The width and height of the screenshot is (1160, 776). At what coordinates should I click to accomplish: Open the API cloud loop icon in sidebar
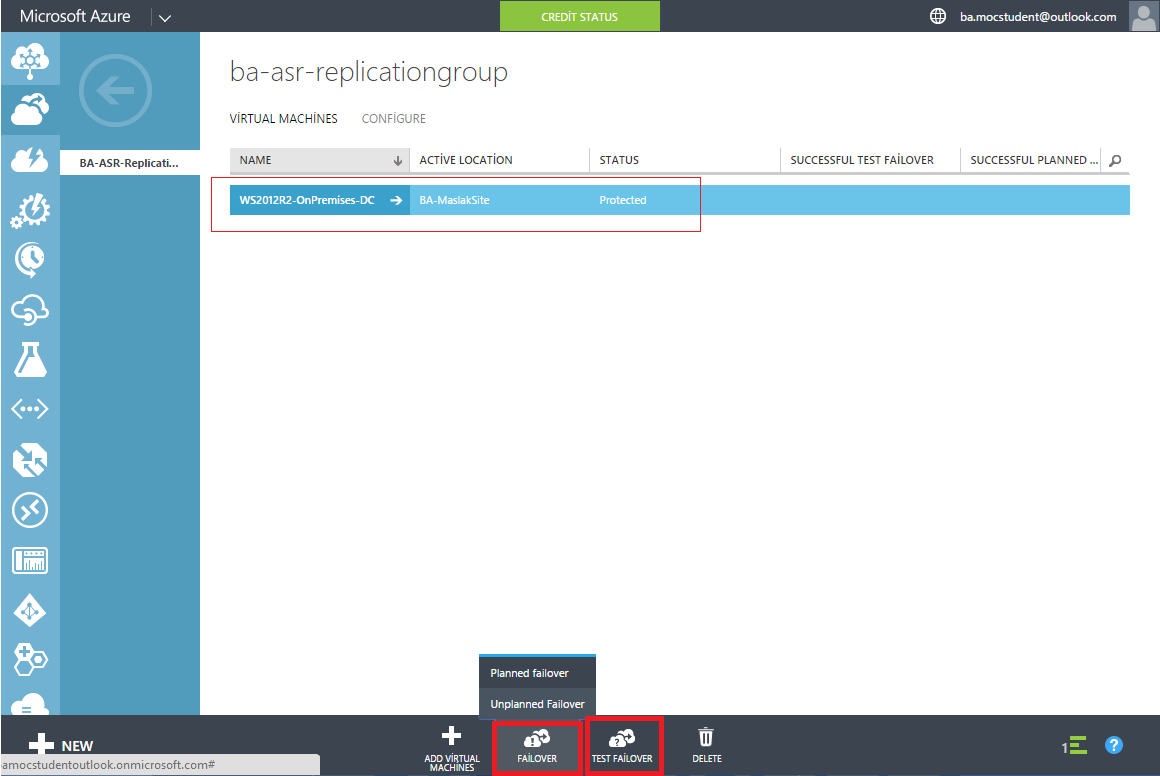[30, 310]
